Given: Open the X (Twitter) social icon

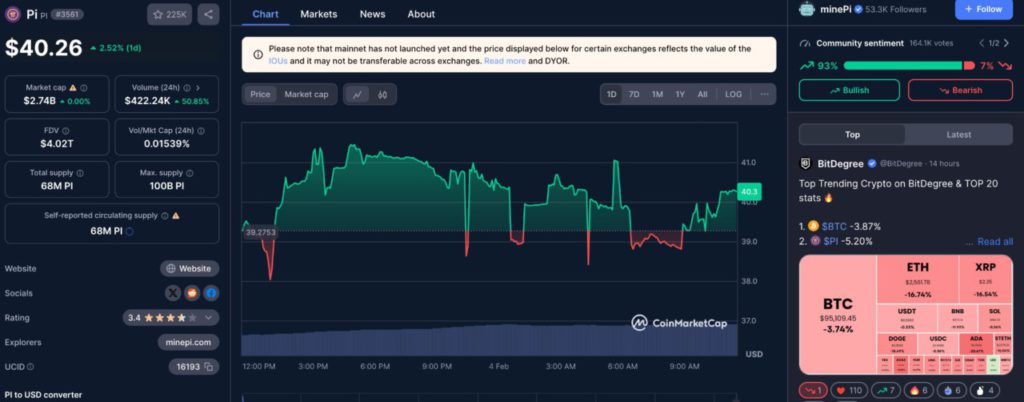Looking at the screenshot, I should click(172, 293).
